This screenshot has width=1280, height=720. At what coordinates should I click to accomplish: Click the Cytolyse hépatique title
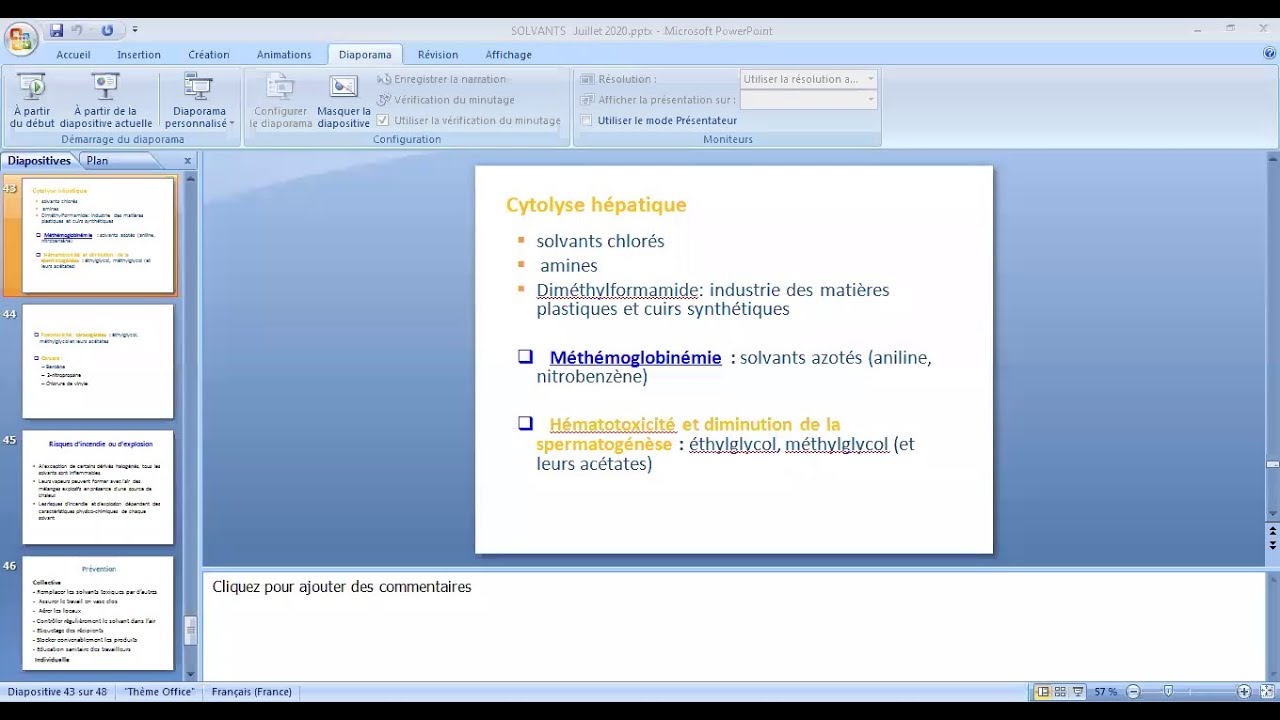[x=596, y=205]
